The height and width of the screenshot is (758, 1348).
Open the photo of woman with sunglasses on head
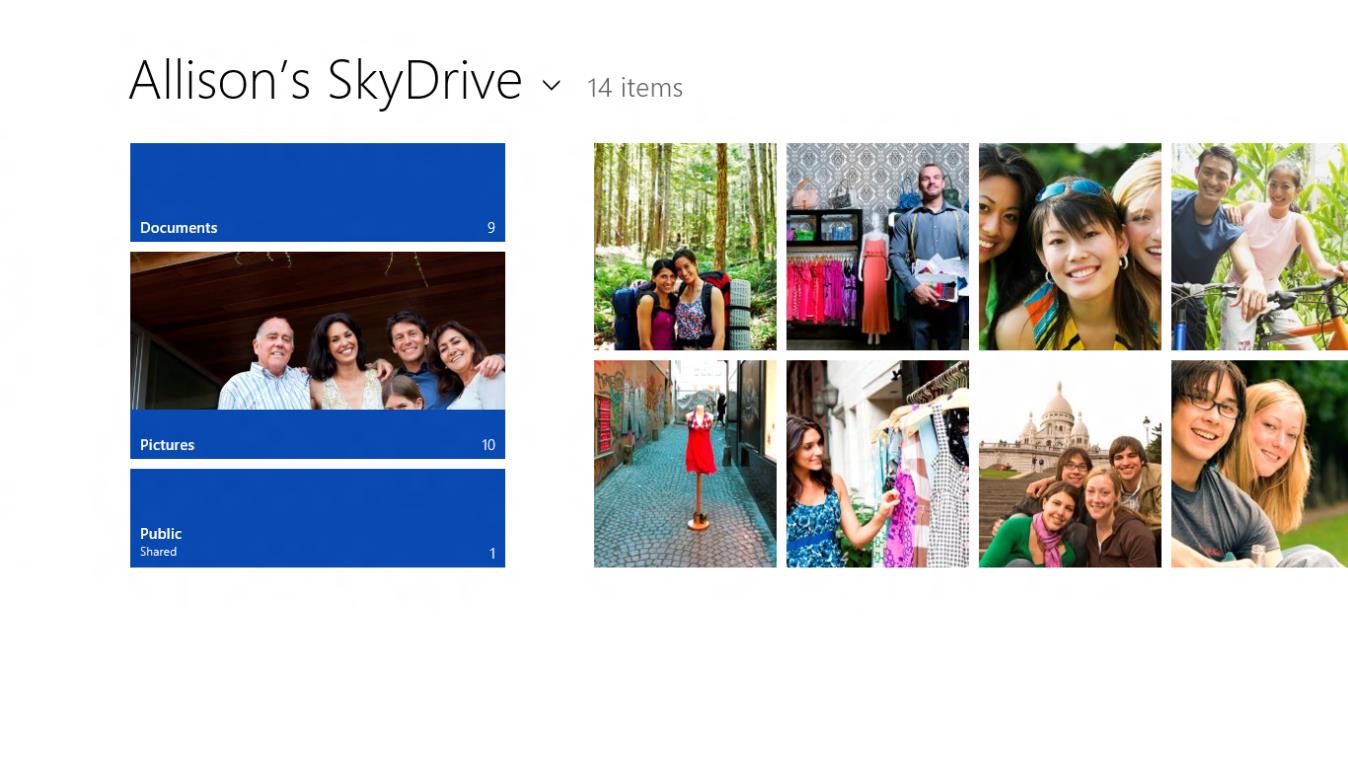point(1070,246)
